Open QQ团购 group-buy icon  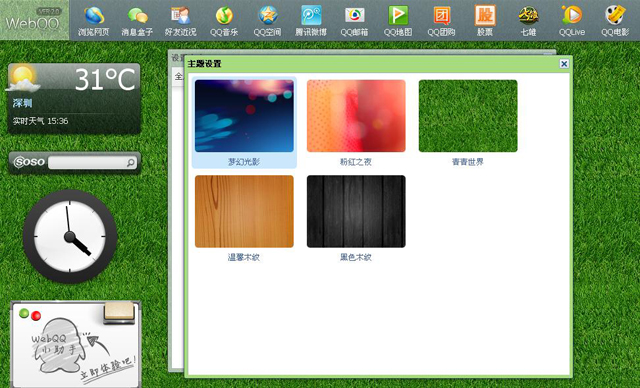coord(441,20)
